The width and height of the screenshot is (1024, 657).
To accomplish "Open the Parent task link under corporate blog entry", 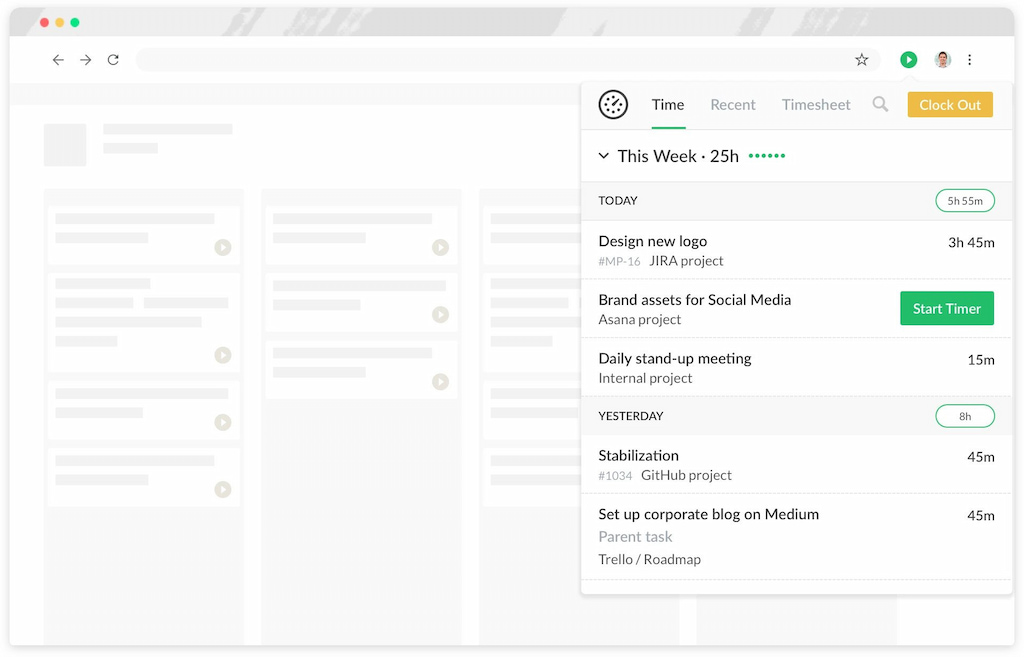I will click(635, 536).
